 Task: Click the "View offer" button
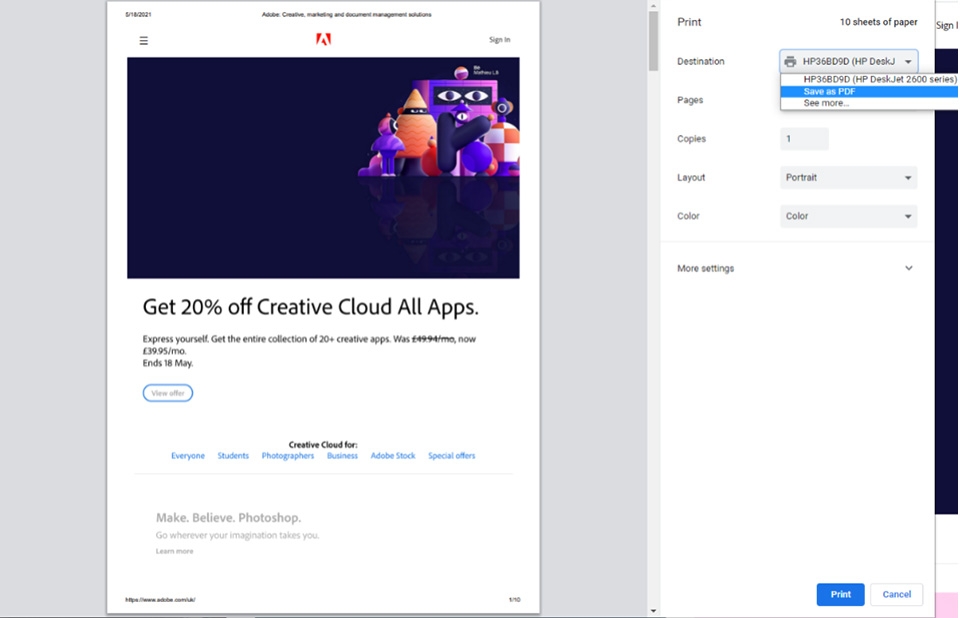(167, 393)
